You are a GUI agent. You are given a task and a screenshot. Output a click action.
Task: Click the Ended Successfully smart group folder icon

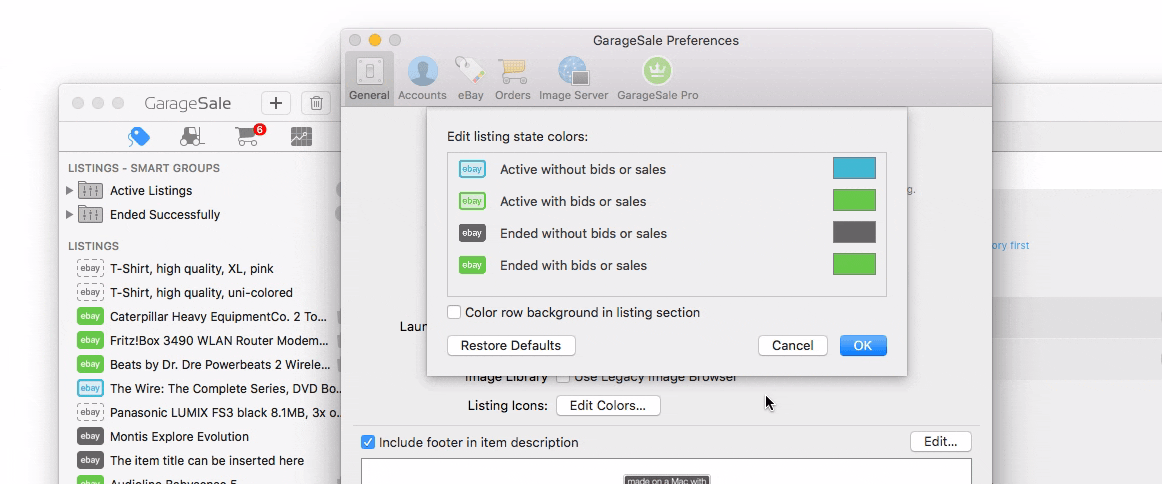(x=90, y=214)
